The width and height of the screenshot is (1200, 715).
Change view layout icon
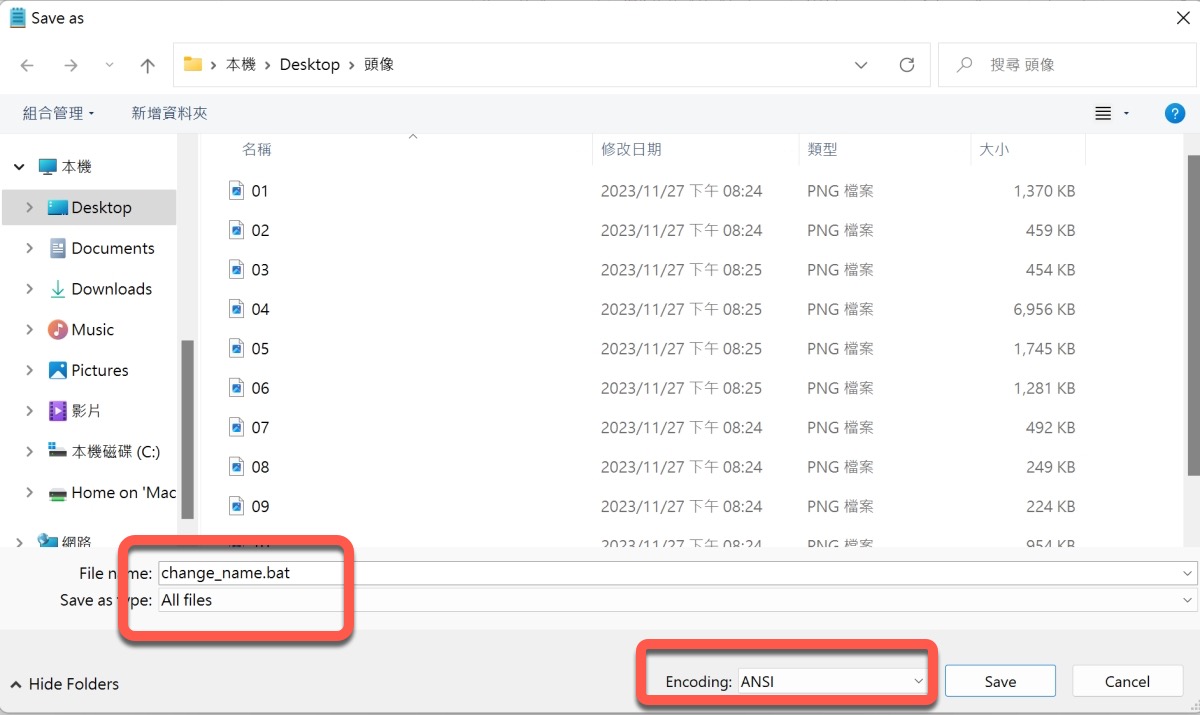(1103, 114)
